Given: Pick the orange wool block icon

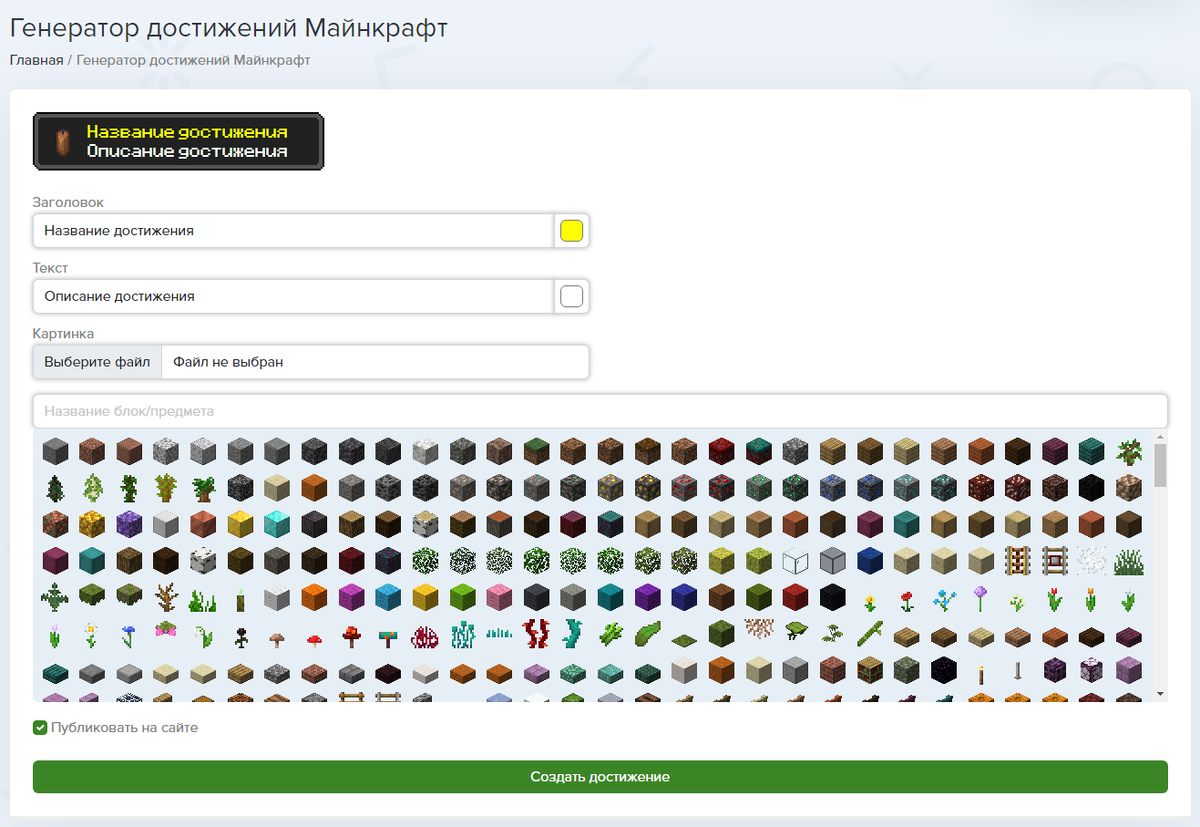Looking at the screenshot, I should (314, 599).
